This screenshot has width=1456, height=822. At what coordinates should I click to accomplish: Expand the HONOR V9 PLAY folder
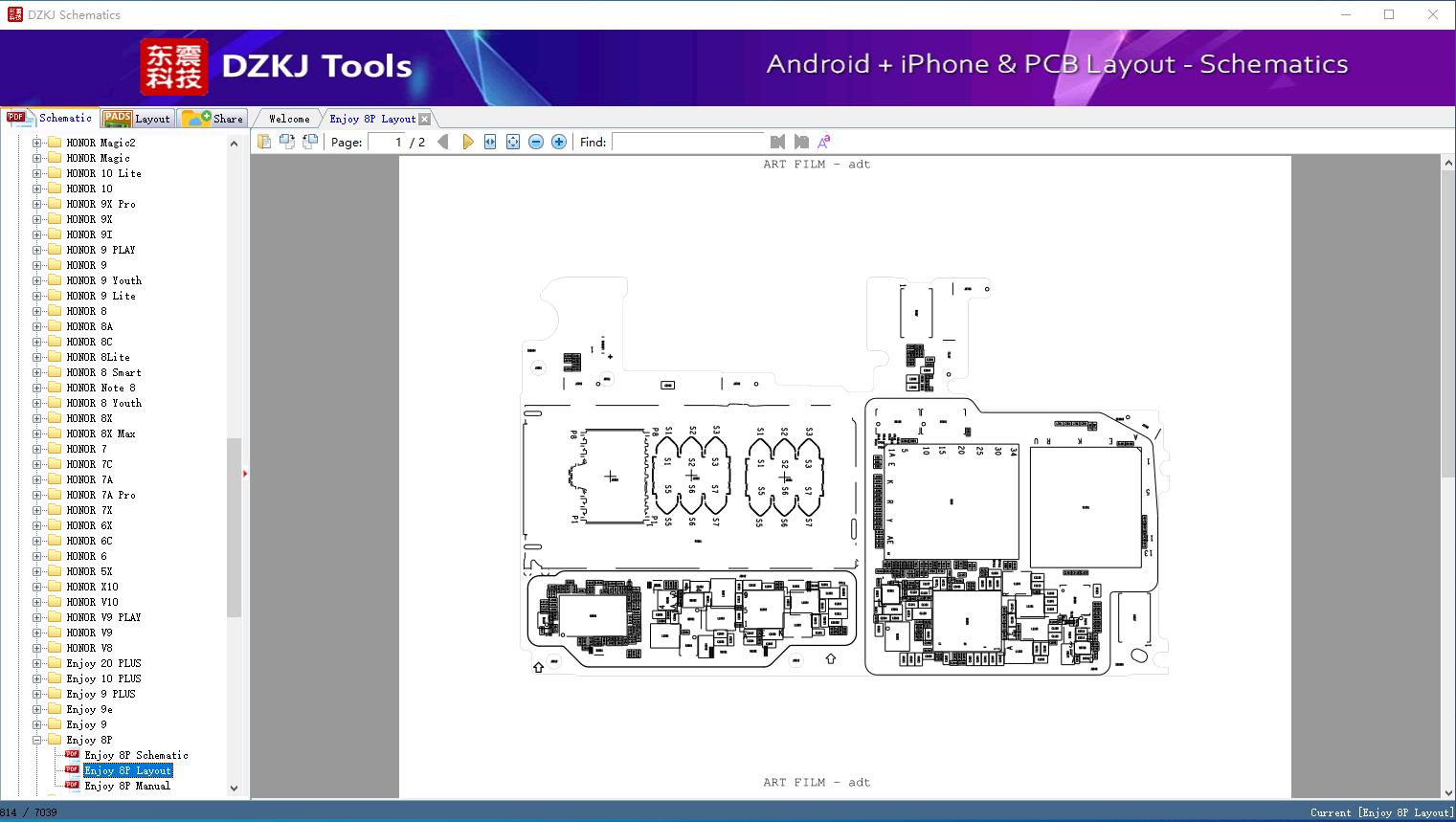(x=36, y=617)
